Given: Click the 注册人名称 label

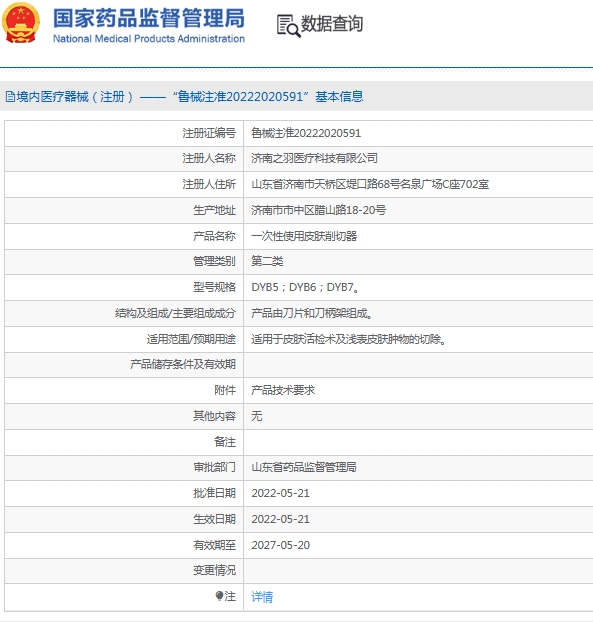Looking at the screenshot, I should point(209,158).
